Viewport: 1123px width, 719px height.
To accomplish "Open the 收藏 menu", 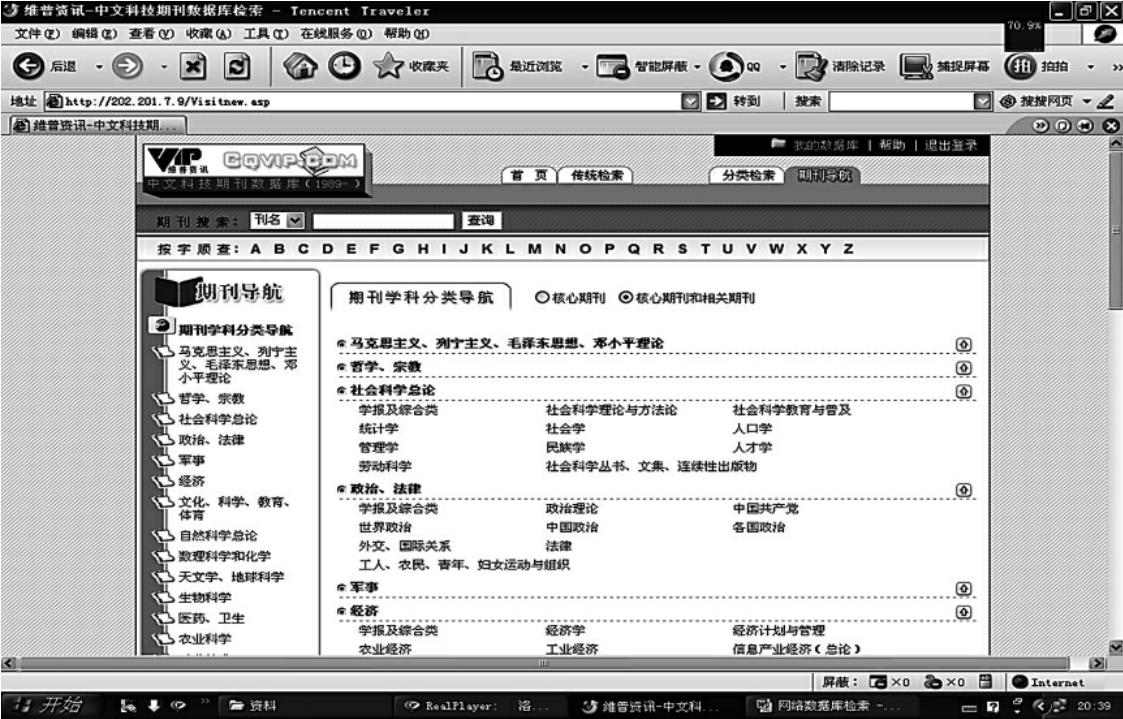I will point(208,34).
